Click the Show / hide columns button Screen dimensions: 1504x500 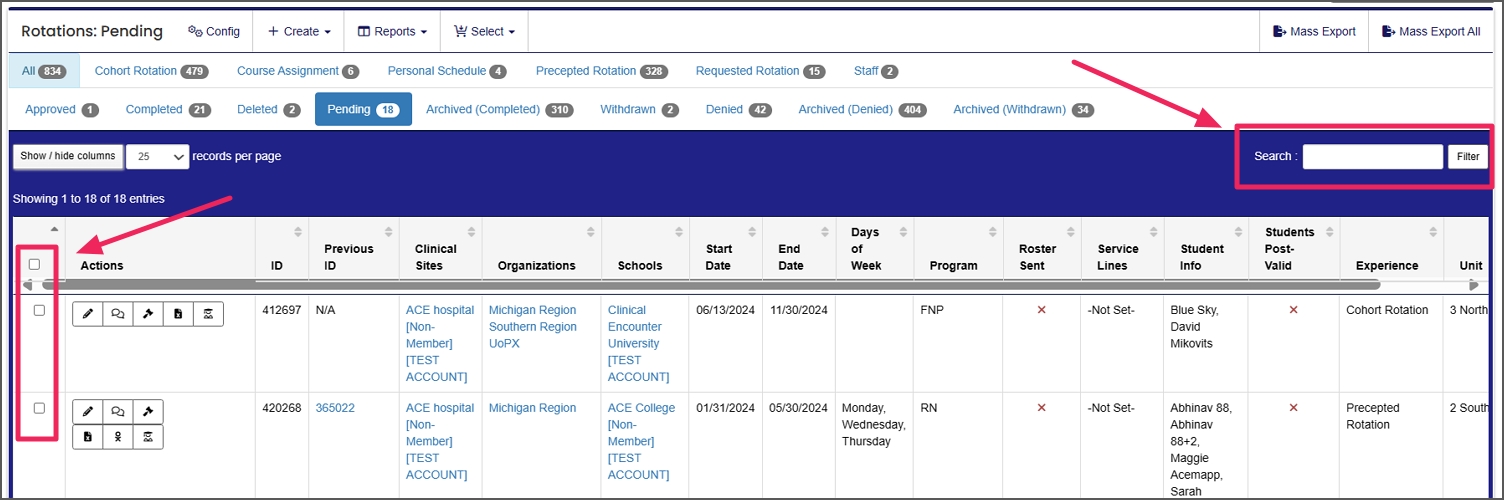(x=68, y=156)
